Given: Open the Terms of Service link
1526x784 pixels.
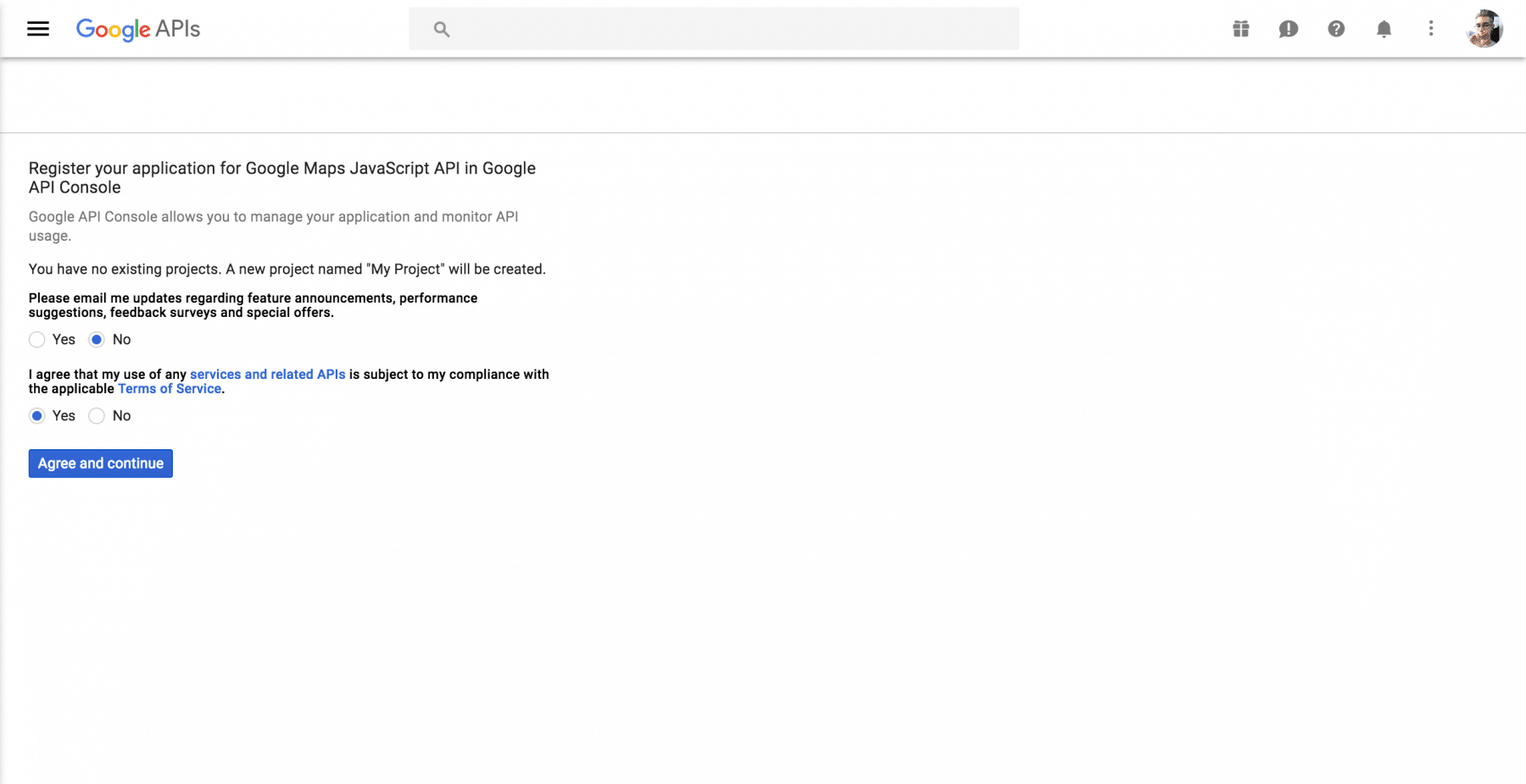Looking at the screenshot, I should pyautogui.click(x=169, y=388).
